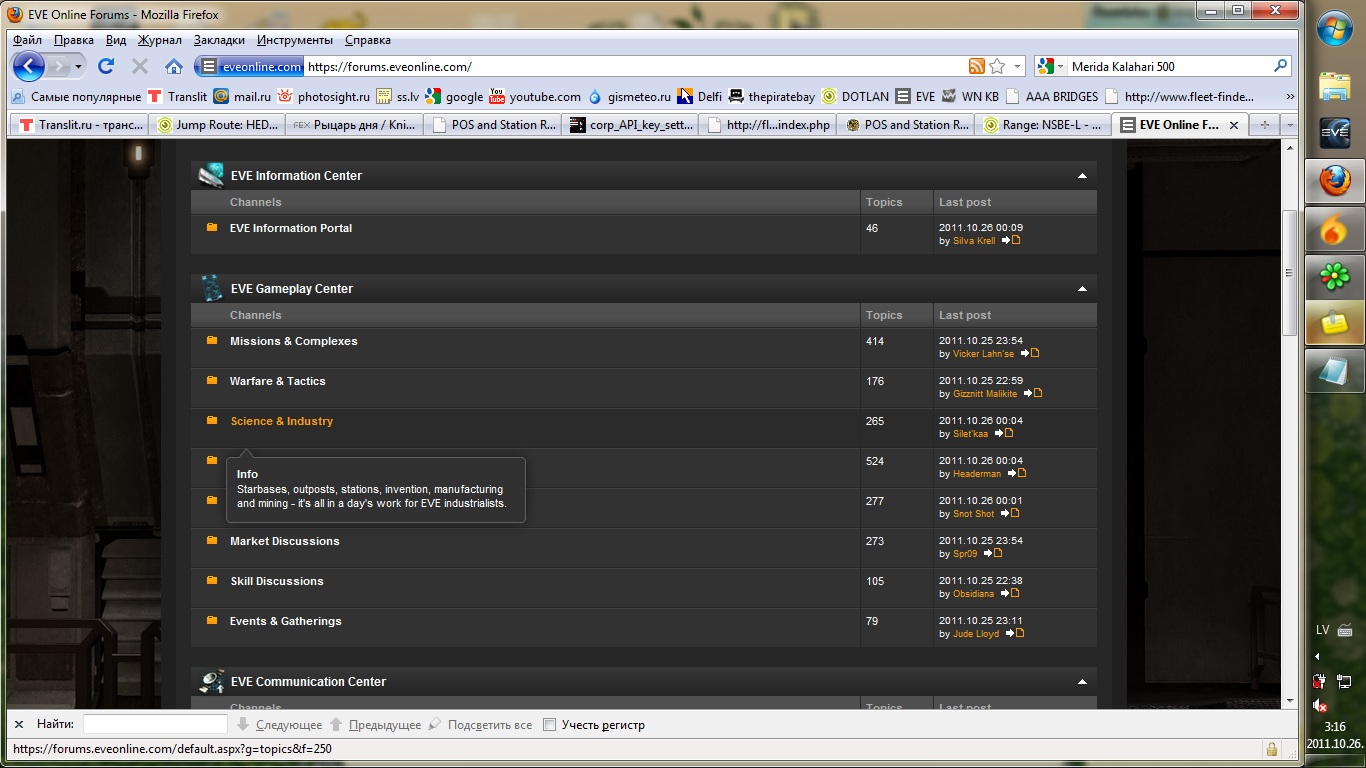Collapse the EVE Communication Center section
Screen dimensions: 1366x768
1082,682
